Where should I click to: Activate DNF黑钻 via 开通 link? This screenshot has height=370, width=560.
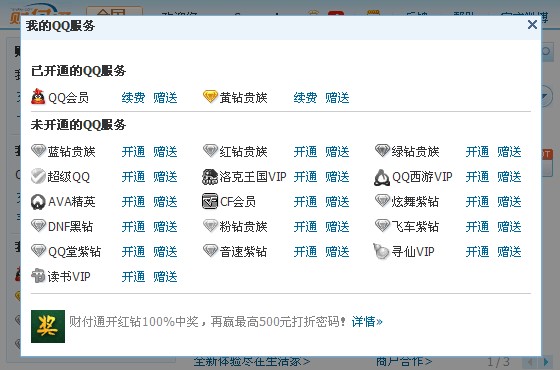133,227
